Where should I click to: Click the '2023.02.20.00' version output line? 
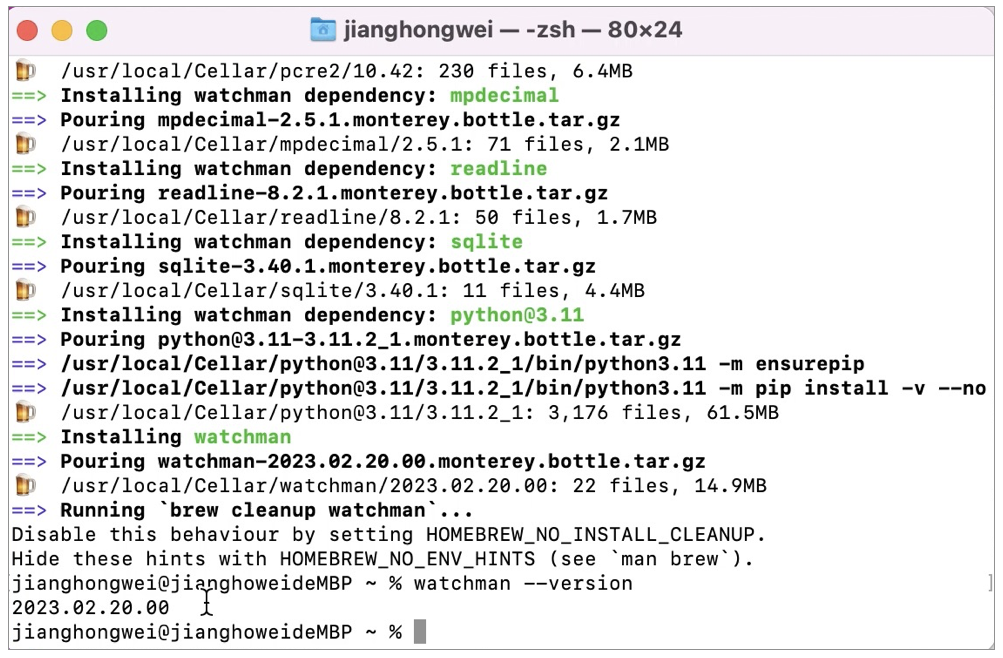(90, 607)
